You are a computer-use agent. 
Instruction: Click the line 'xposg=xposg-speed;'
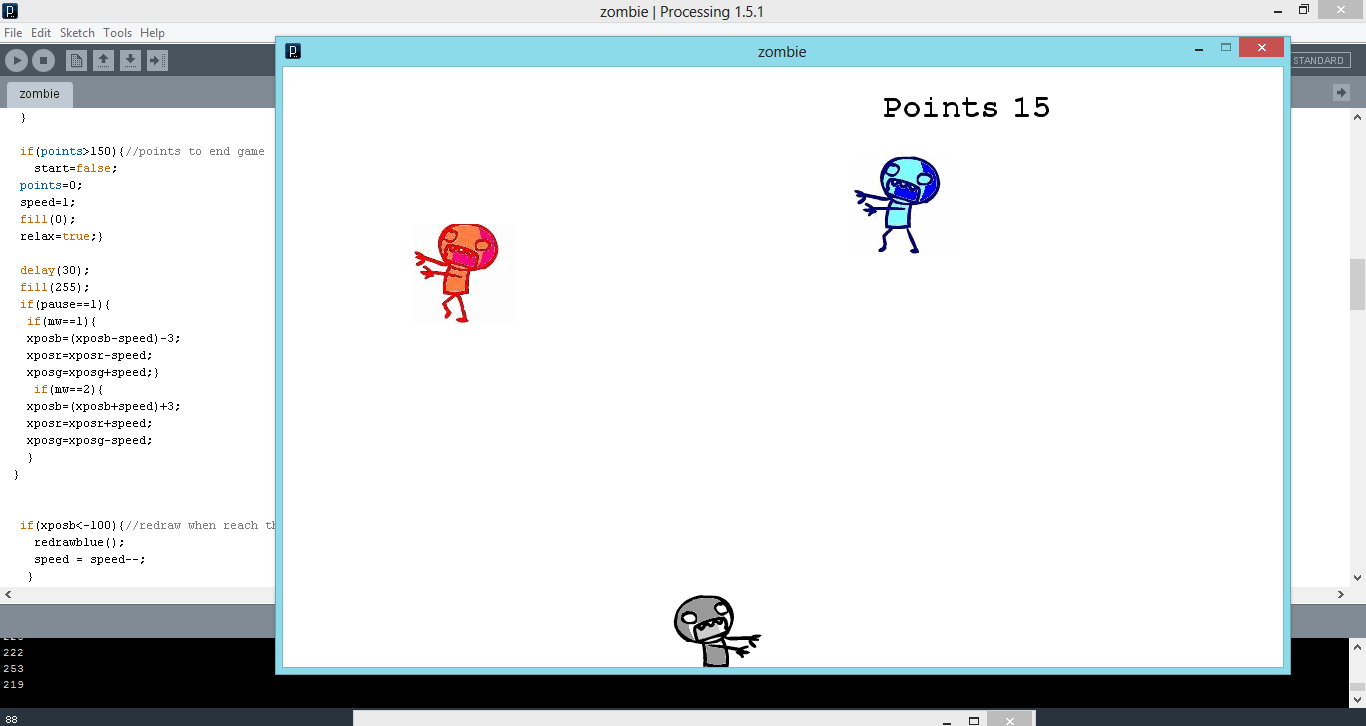(x=90, y=440)
